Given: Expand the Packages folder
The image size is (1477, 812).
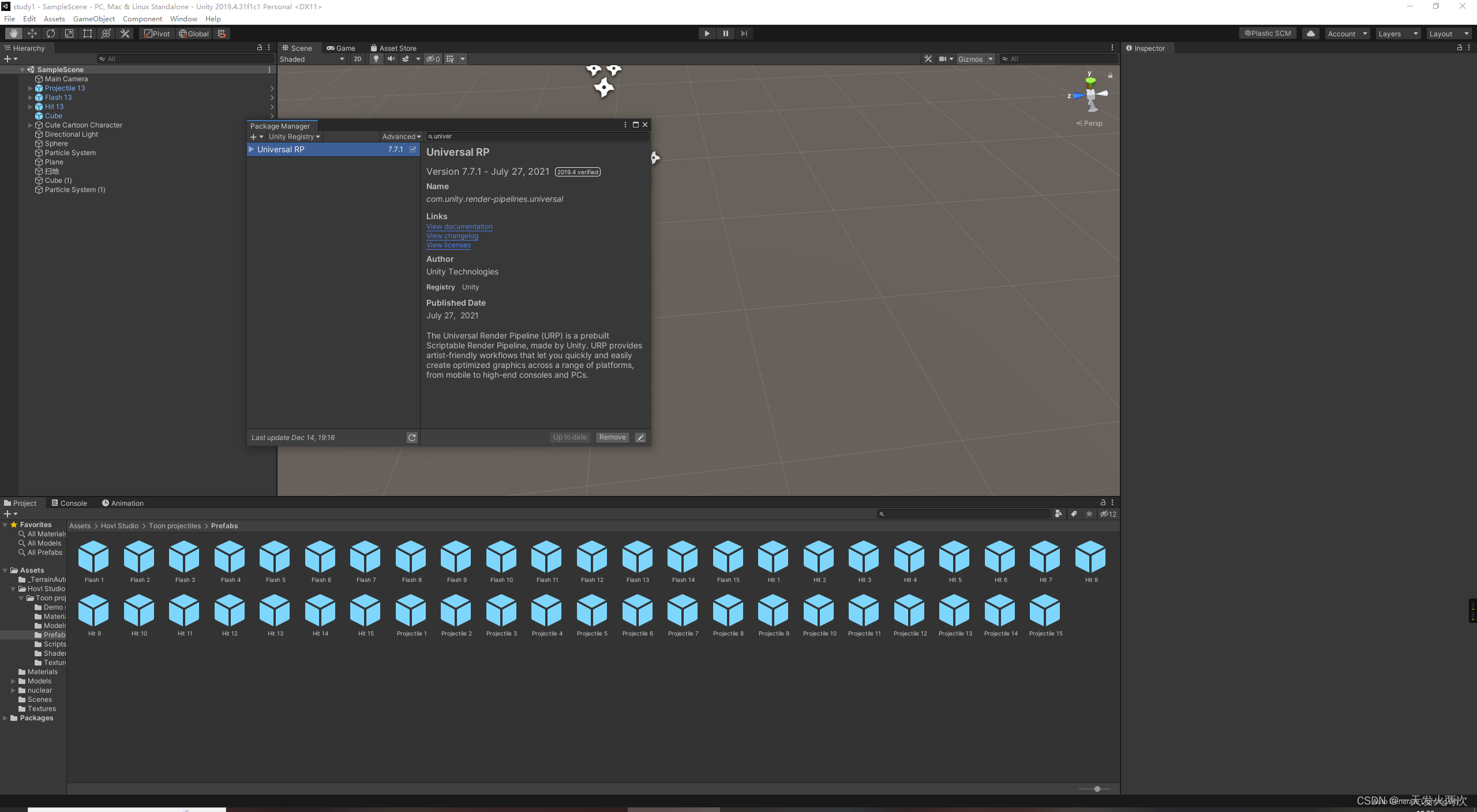Looking at the screenshot, I should point(5,718).
